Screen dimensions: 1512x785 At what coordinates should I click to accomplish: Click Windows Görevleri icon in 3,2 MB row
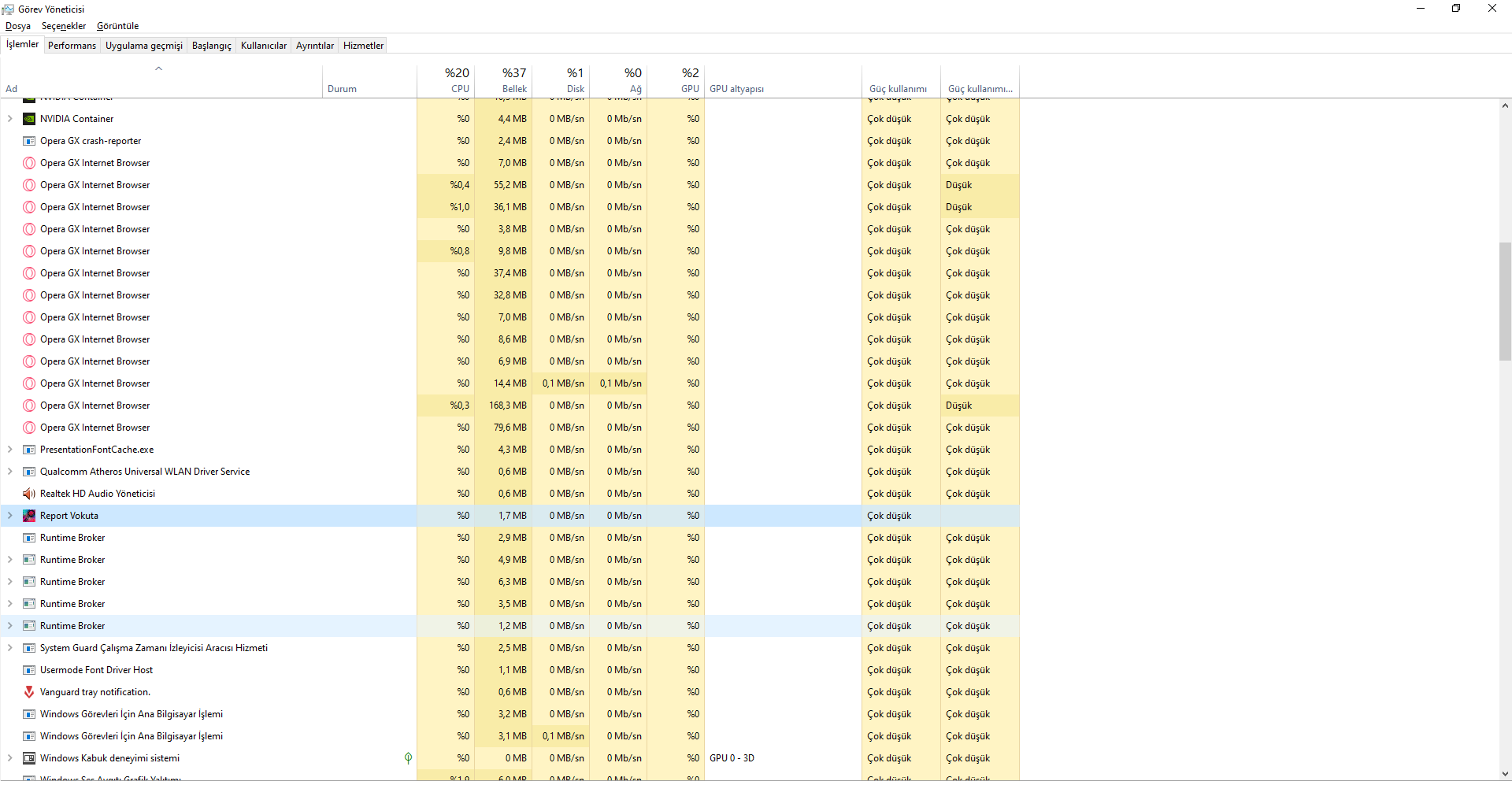pos(29,714)
